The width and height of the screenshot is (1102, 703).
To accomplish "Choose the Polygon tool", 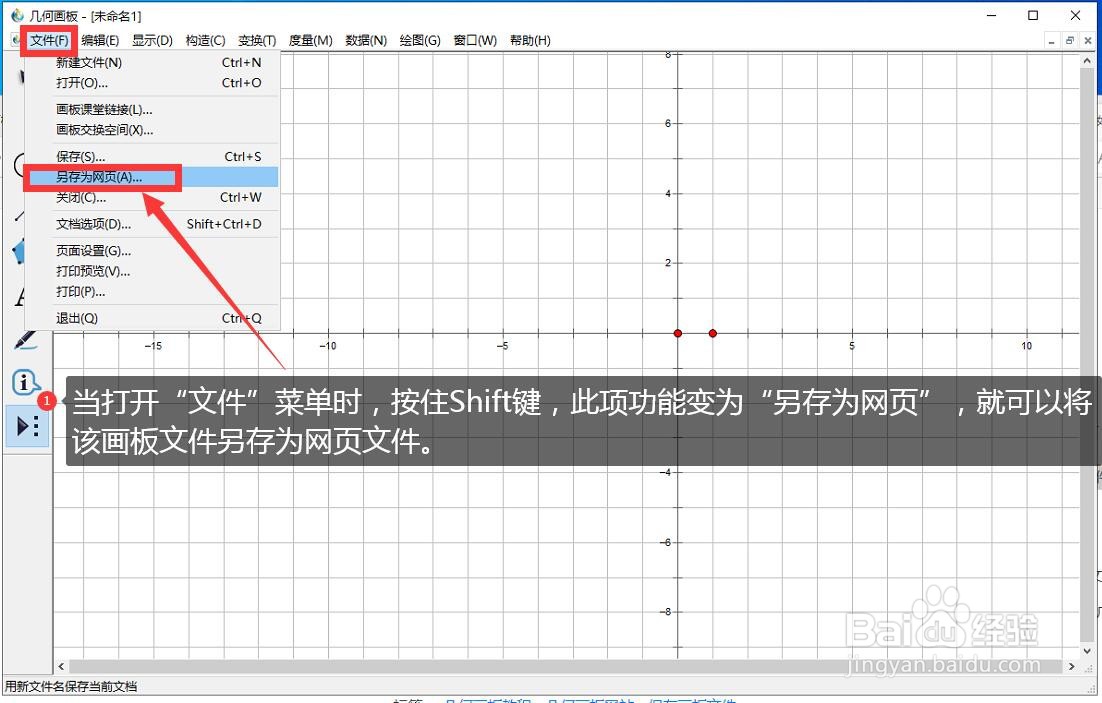I will click(x=20, y=252).
